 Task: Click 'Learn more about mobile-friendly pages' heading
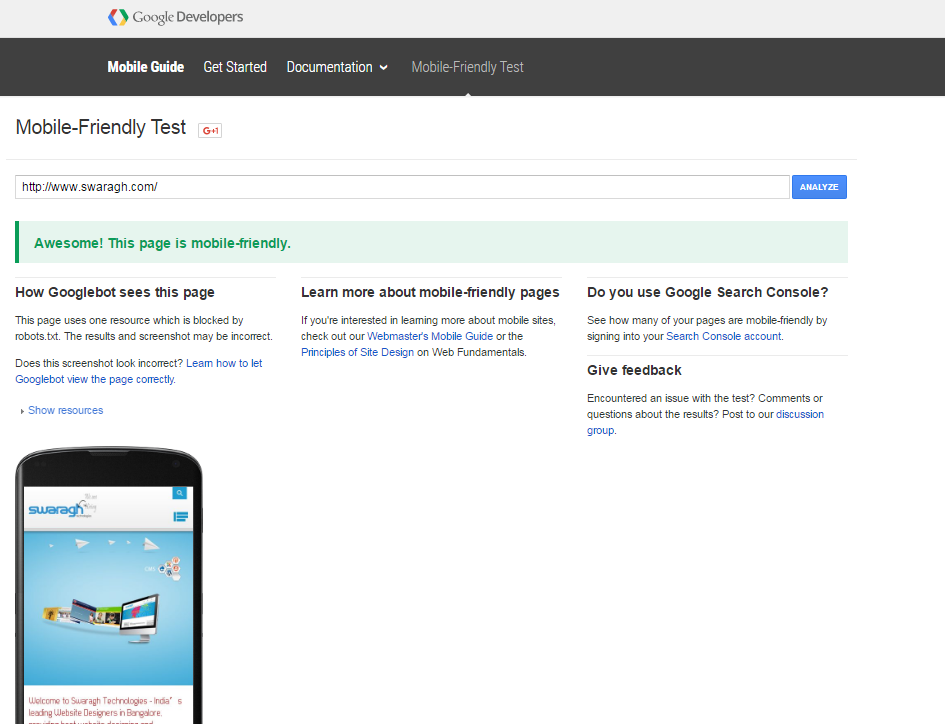coord(430,292)
